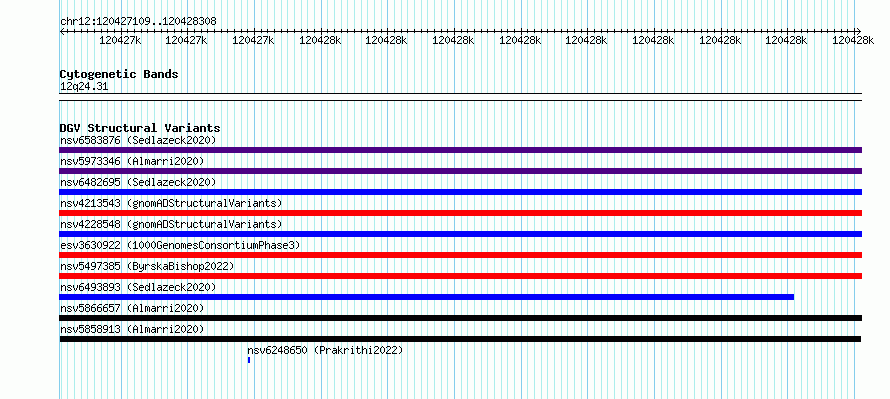This screenshot has height=399, width=890.
Task: Open nsv5497385 (ByrskaBishop2022) label
Action: pyautogui.click(x=147, y=266)
